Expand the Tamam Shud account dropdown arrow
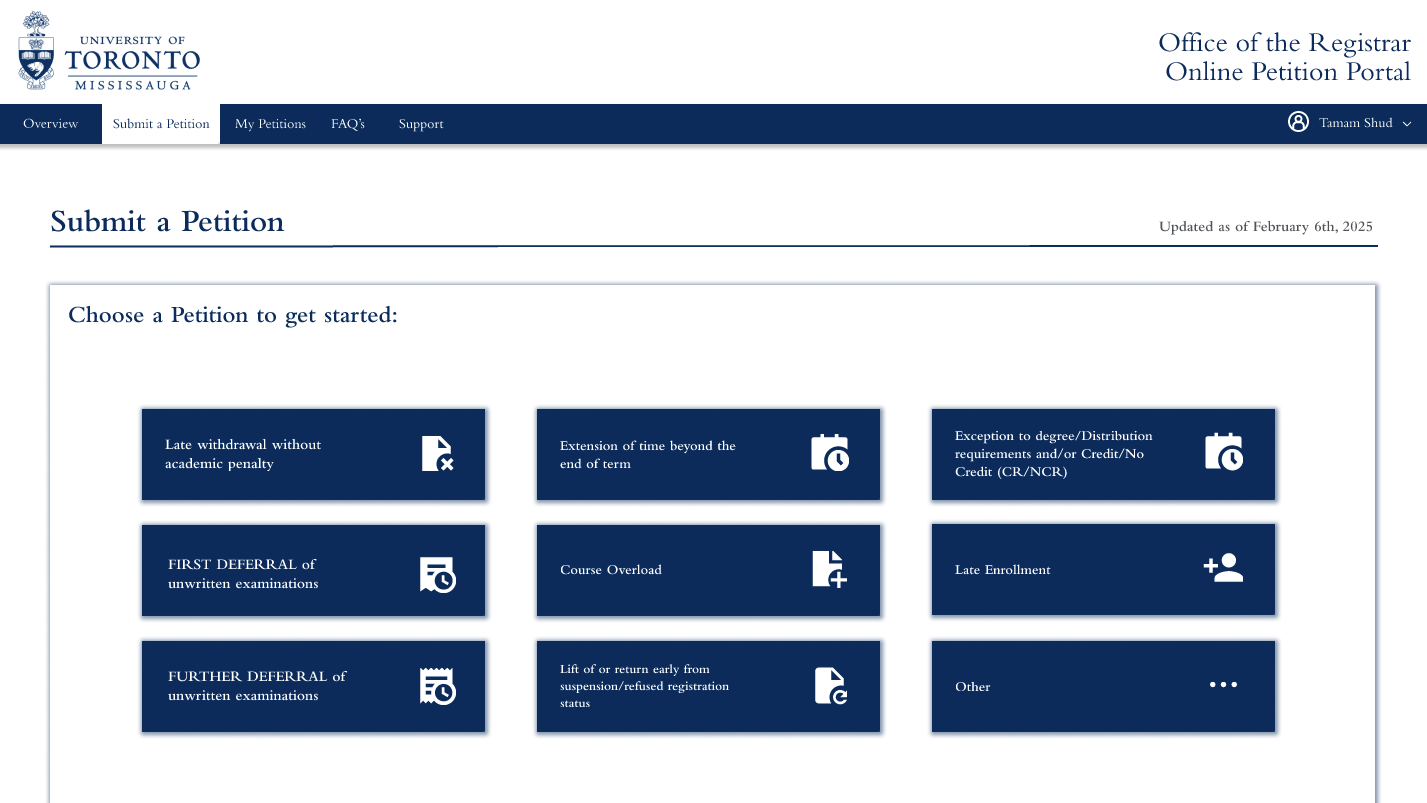The height and width of the screenshot is (803, 1427). 1407,124
